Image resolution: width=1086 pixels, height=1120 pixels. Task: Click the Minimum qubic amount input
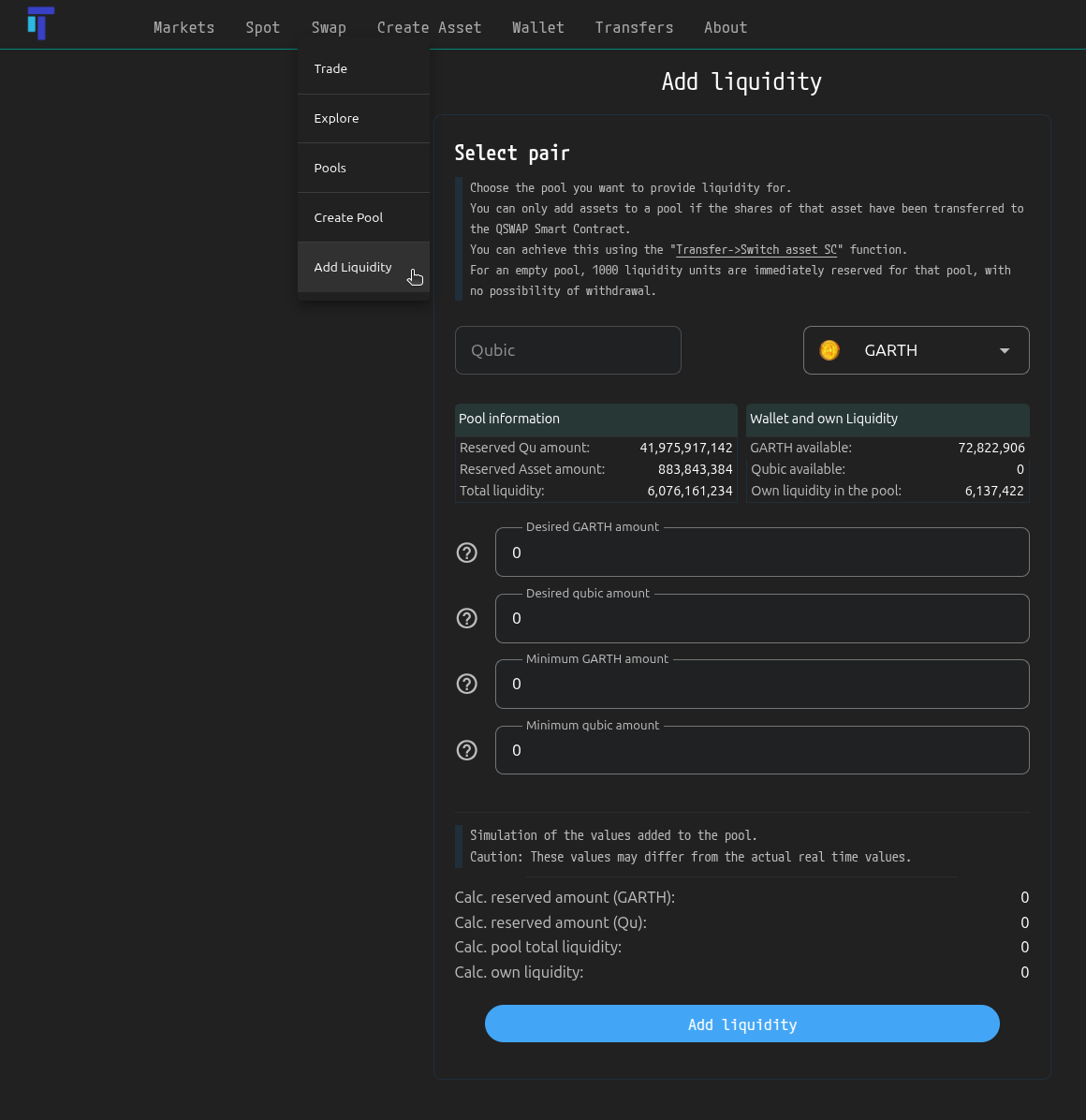pyautogui.click(x=761, y=750)
